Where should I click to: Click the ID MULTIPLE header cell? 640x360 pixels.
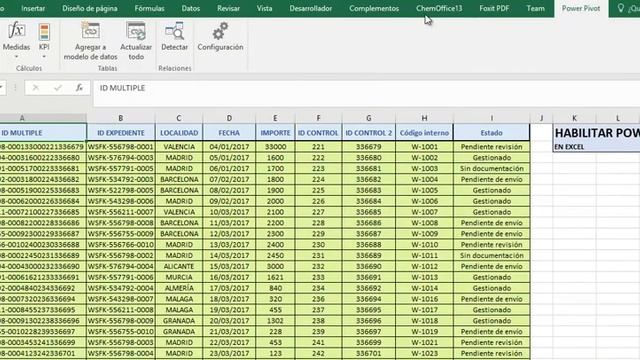tap(43, 133)
